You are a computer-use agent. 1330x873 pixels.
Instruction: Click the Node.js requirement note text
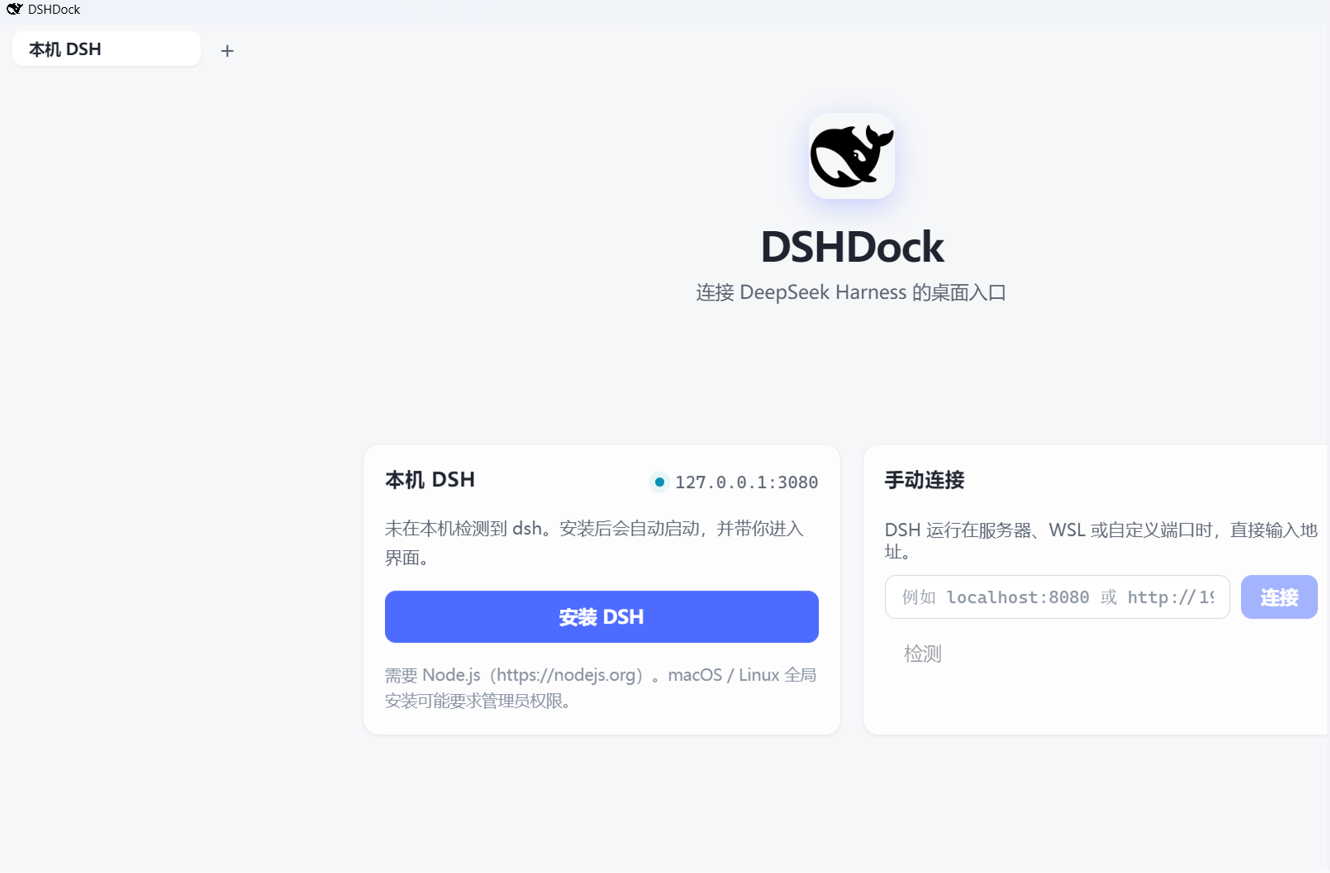[601, 688]
